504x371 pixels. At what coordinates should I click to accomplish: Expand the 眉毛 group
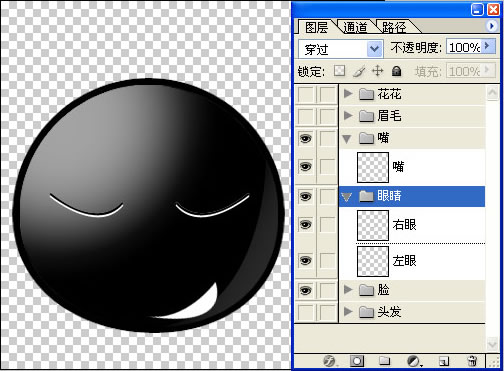[x=348, y=115]
